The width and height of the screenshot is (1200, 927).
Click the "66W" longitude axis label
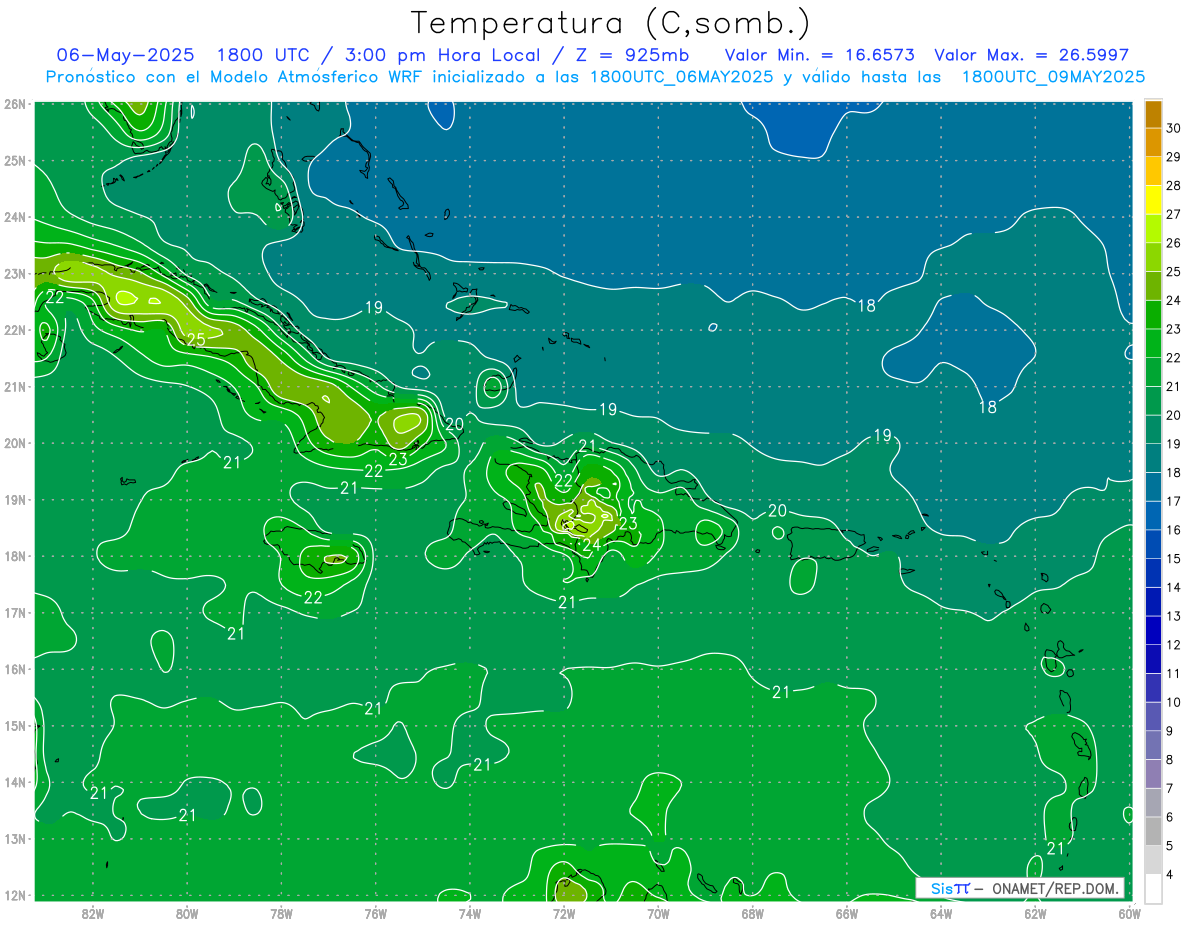point(847,912)
